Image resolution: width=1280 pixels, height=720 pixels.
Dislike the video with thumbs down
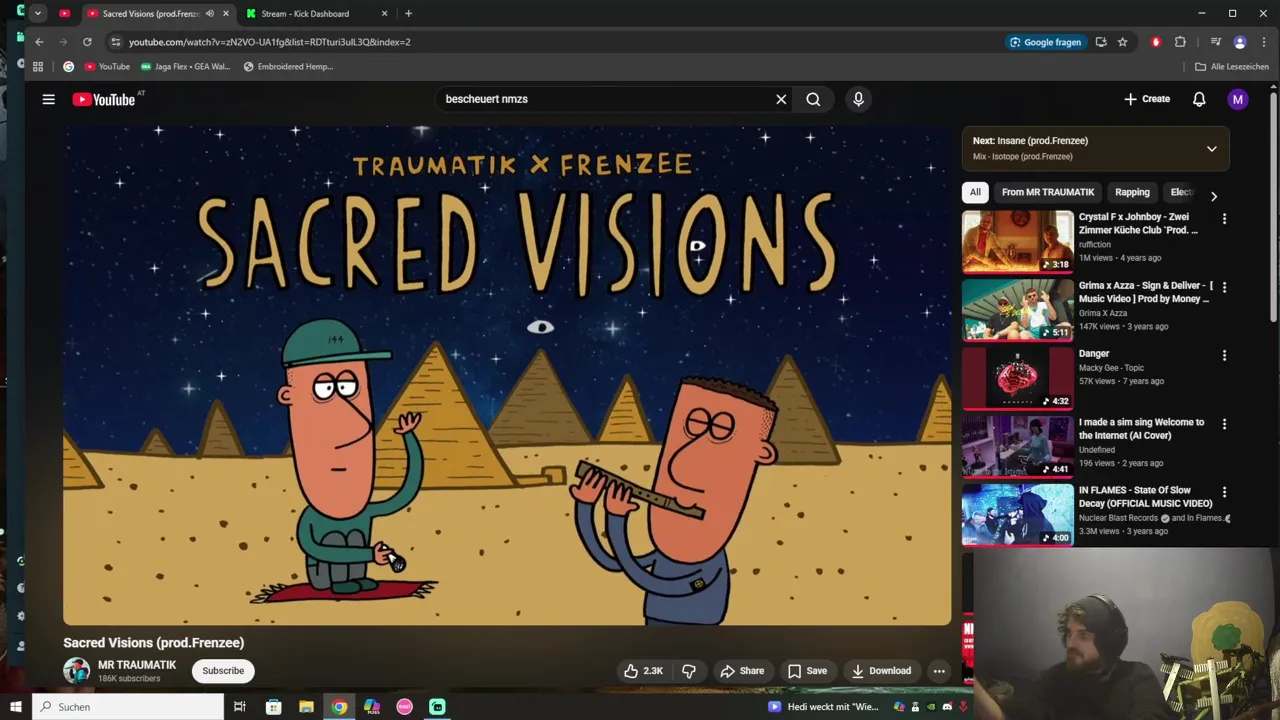coord(689,671)
